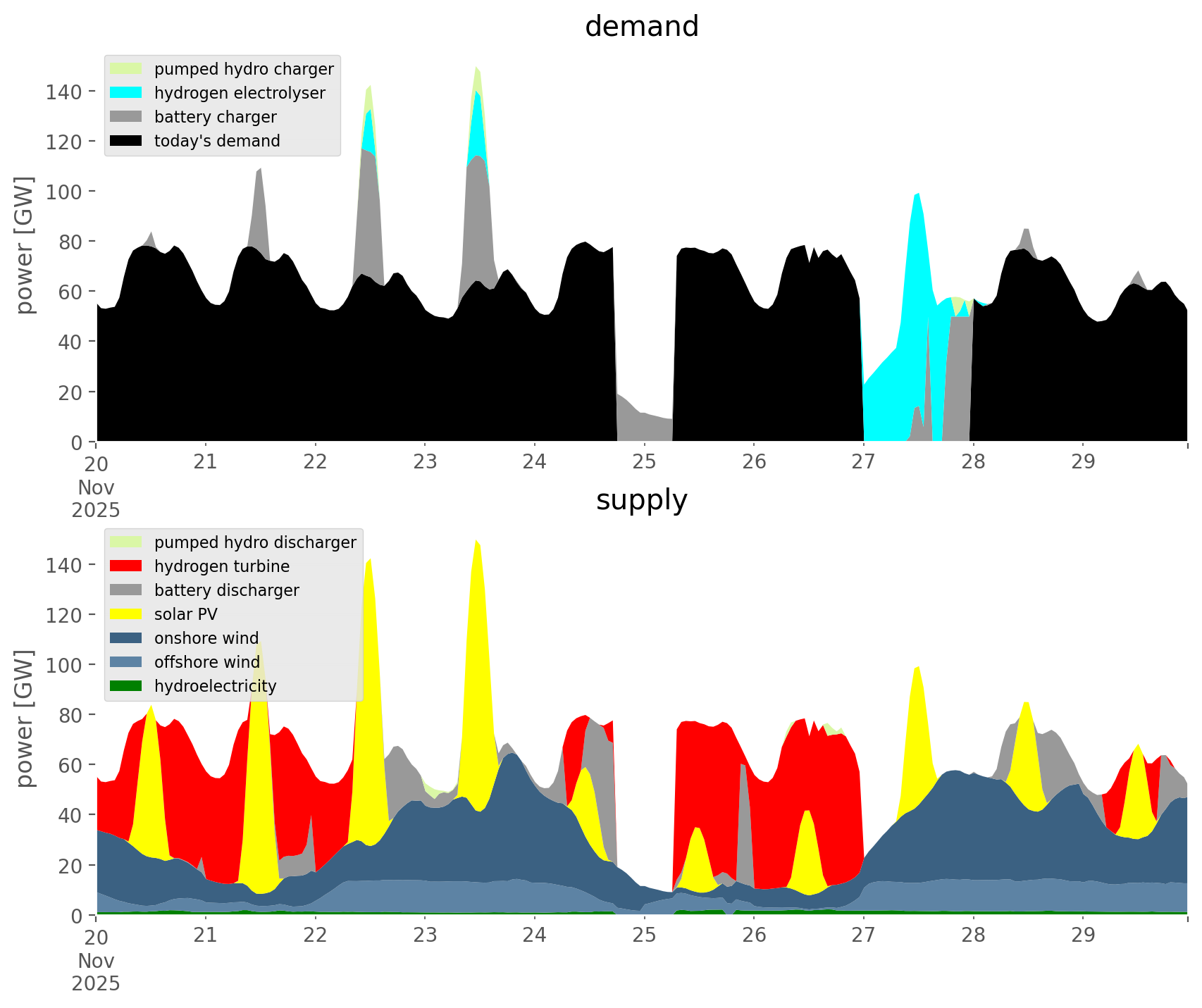Click the 27 date tick on supply chart
Image resolution: width=1202 pixels, height=1008 pixels.
(863, 936)
